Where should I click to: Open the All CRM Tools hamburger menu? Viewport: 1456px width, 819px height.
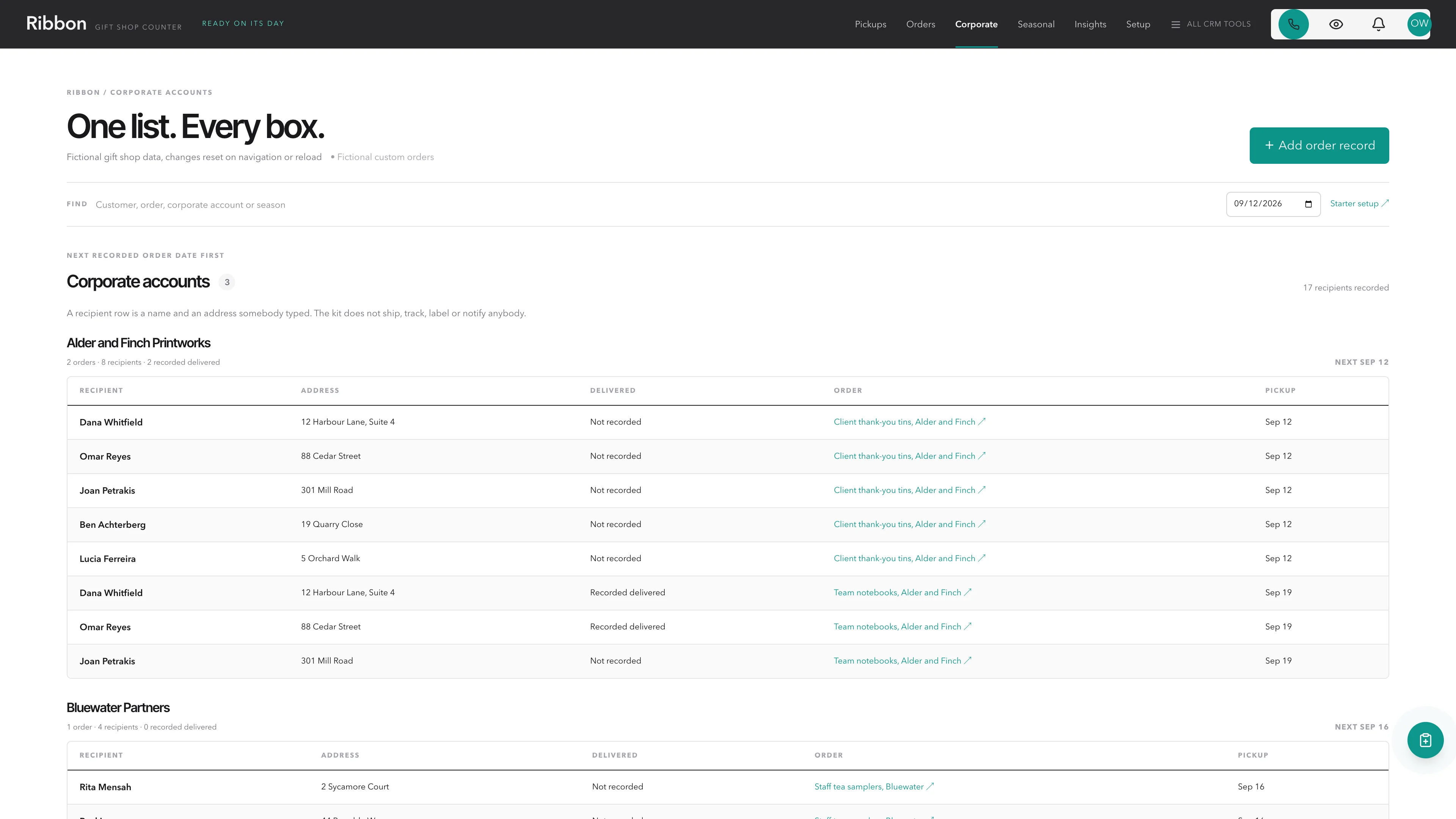(1211, 24)
